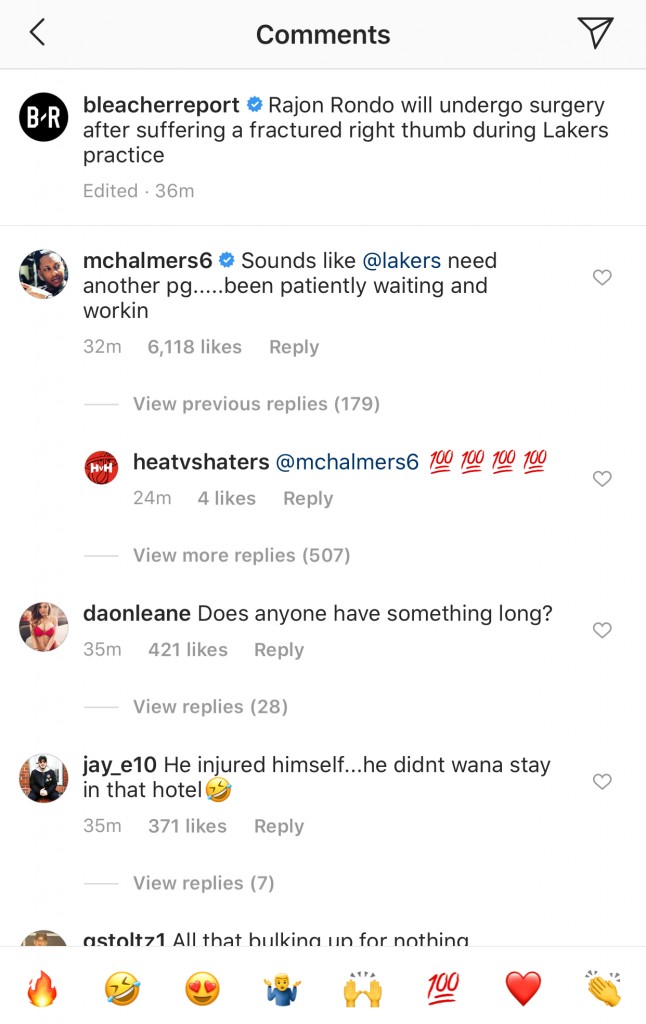View more replies (507) under heatvshaters
The height and width of the screenshot is (1024, 646).
point(247,554)
